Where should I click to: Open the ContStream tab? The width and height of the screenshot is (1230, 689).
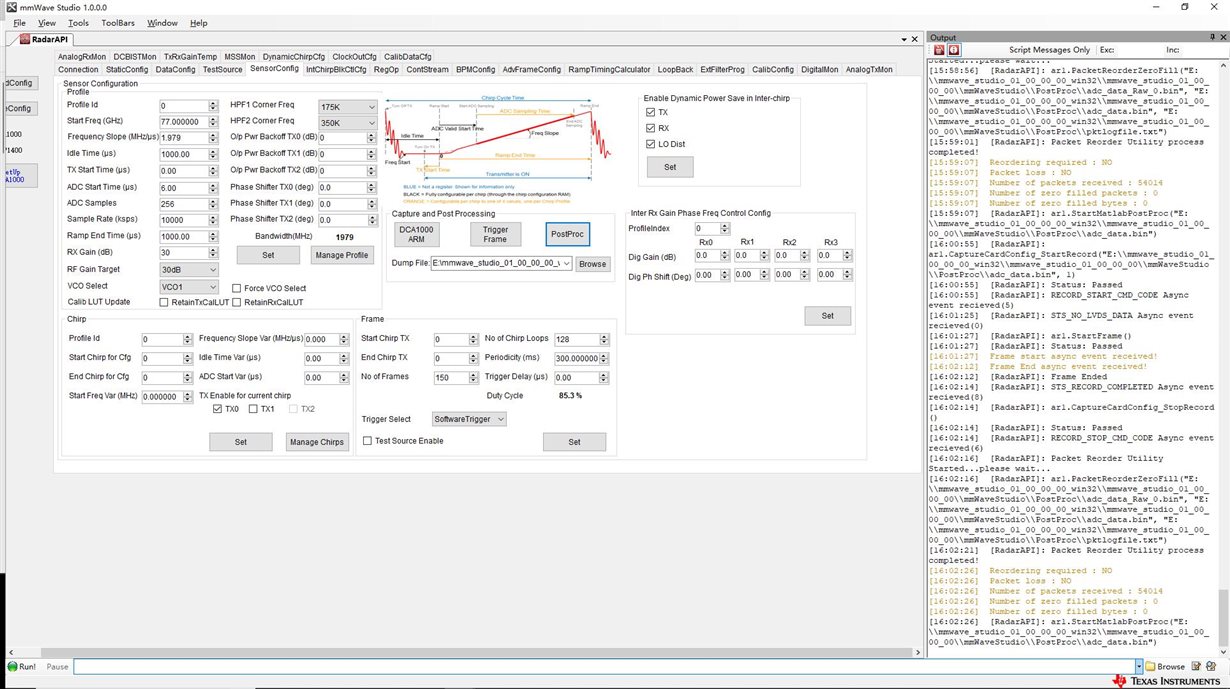(x=428, y=70)
